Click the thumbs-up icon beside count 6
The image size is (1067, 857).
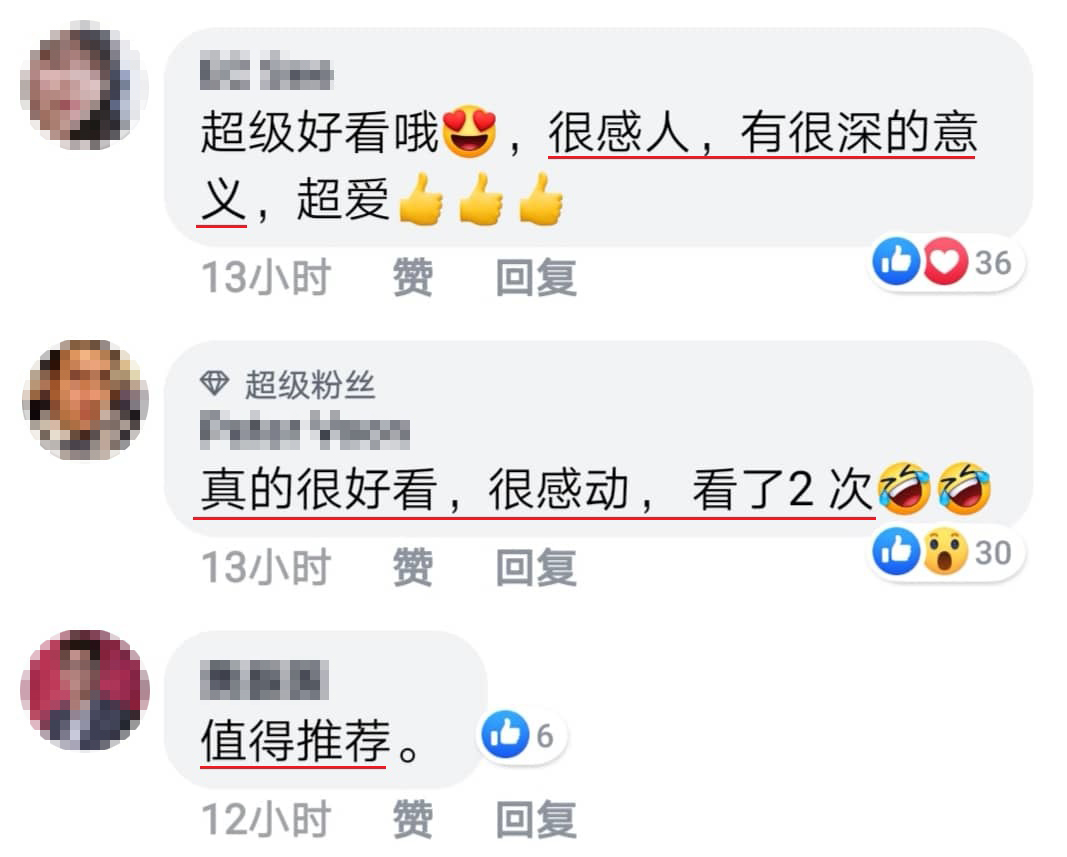point(505,734)
